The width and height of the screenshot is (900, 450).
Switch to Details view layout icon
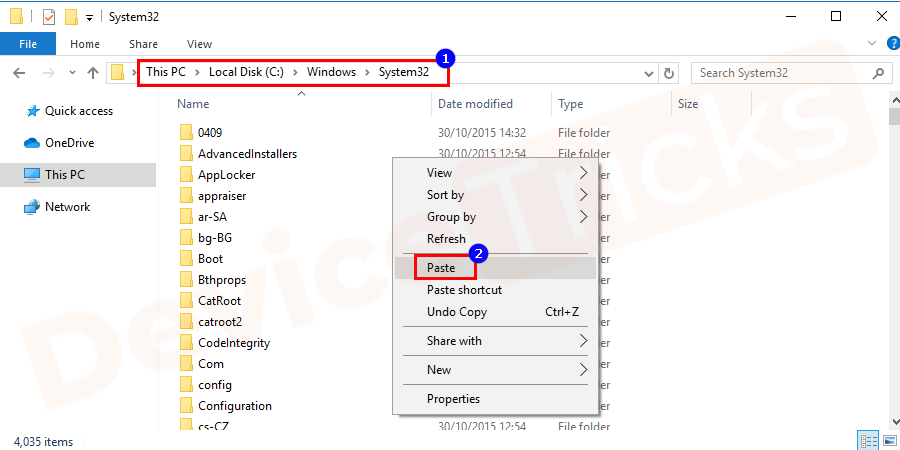(x=868, y=441)
